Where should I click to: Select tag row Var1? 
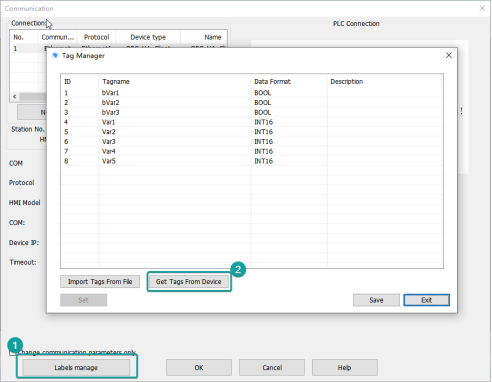click(252, 122)
